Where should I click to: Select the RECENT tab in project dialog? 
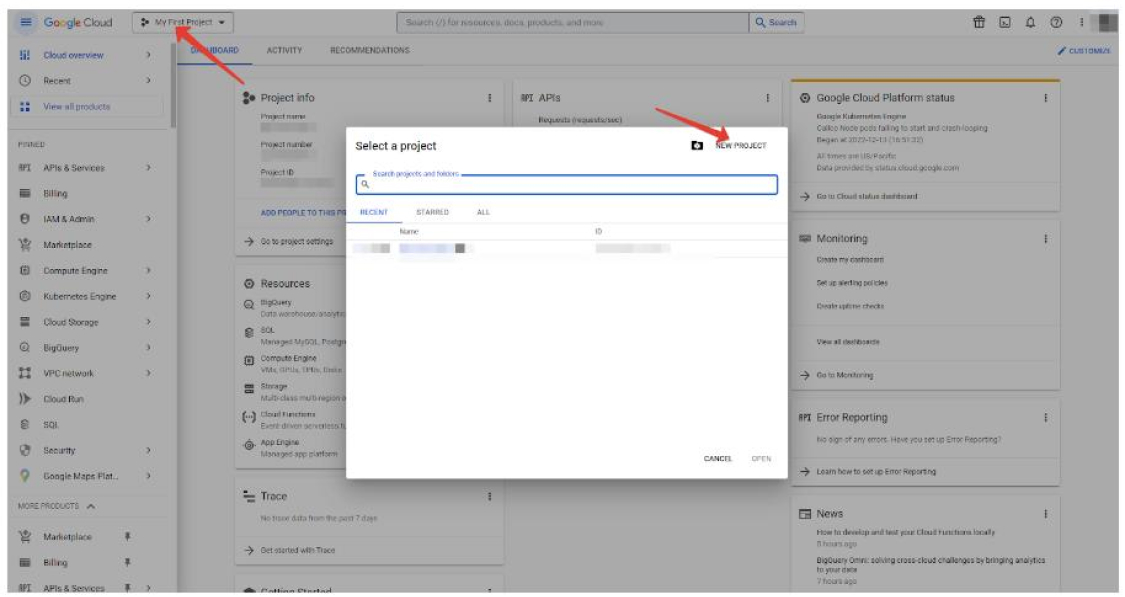(x=374, y=212)
